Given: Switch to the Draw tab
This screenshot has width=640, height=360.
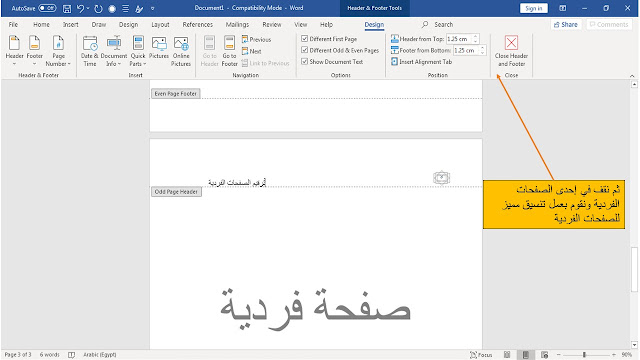Looking at the screenshot, I should 99,24.
